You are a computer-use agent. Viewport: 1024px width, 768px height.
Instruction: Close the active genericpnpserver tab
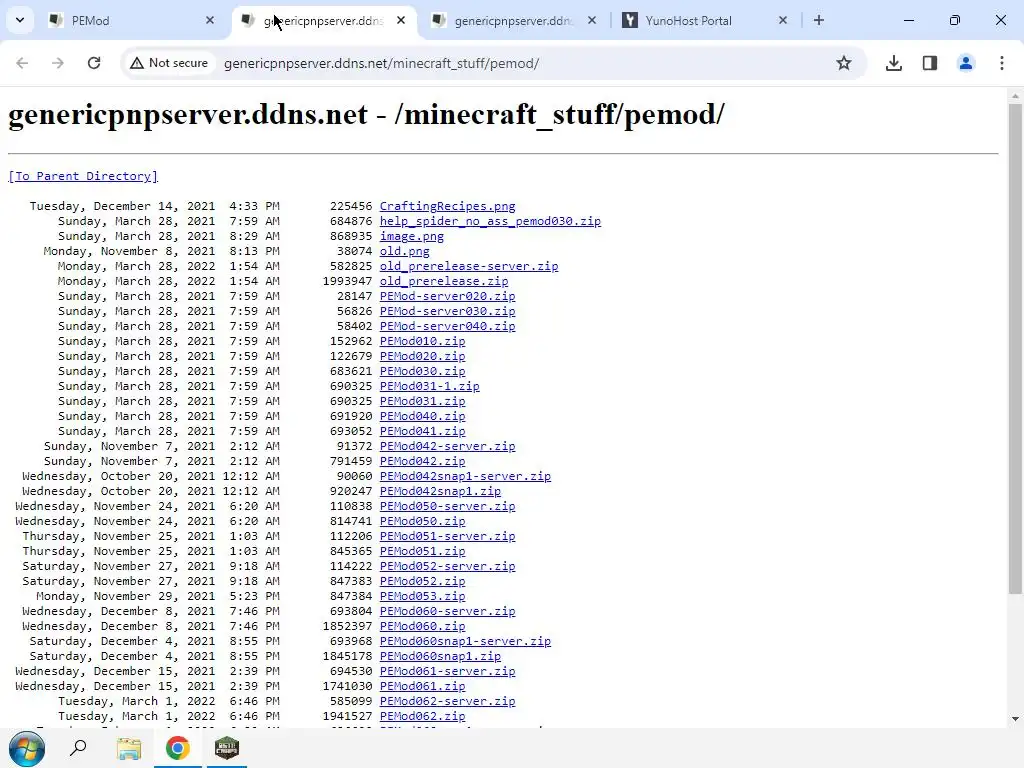pos(401,20)
